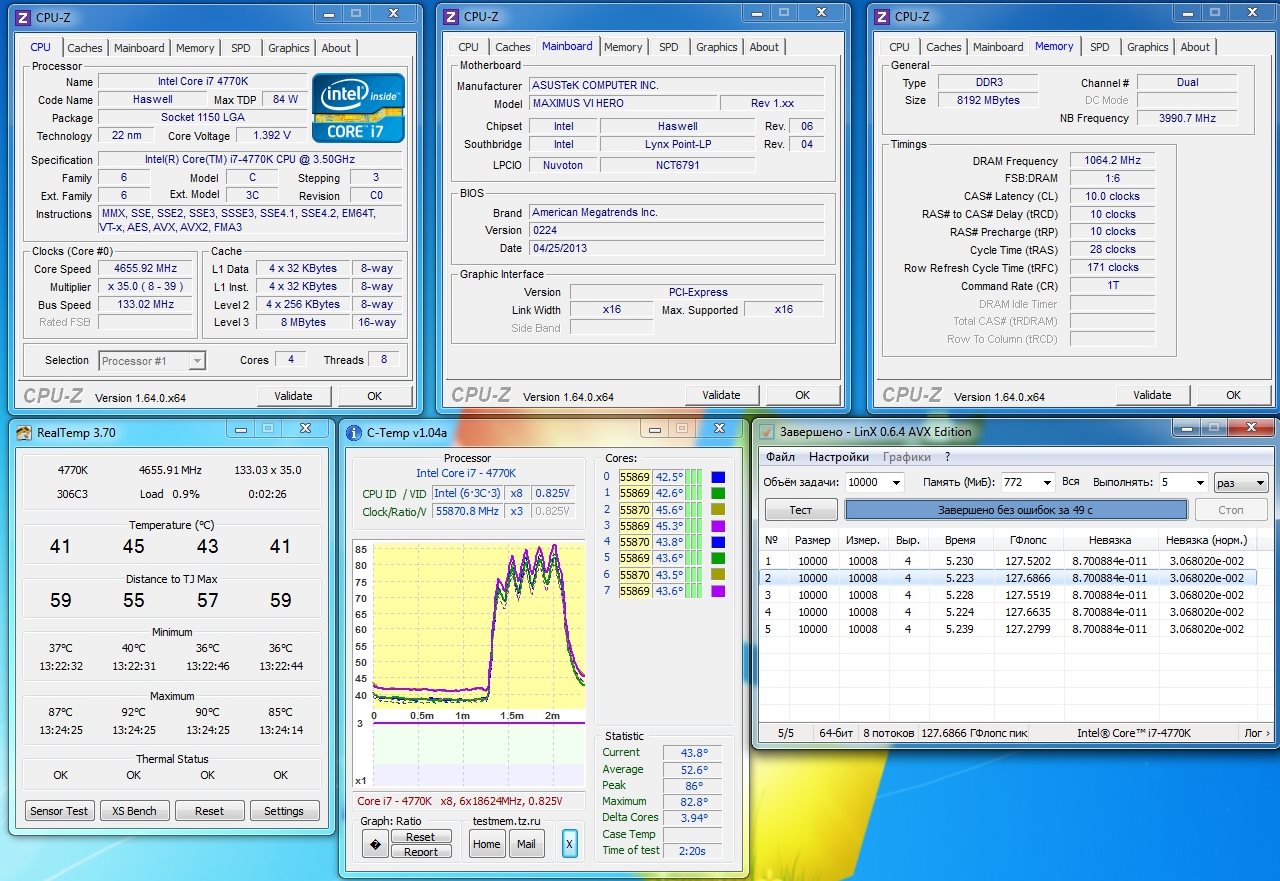This screenshot has height=881, width=1280.
Task: Open the раз units dropdown
Action: pyautogui.click(x=1258, y=482)
